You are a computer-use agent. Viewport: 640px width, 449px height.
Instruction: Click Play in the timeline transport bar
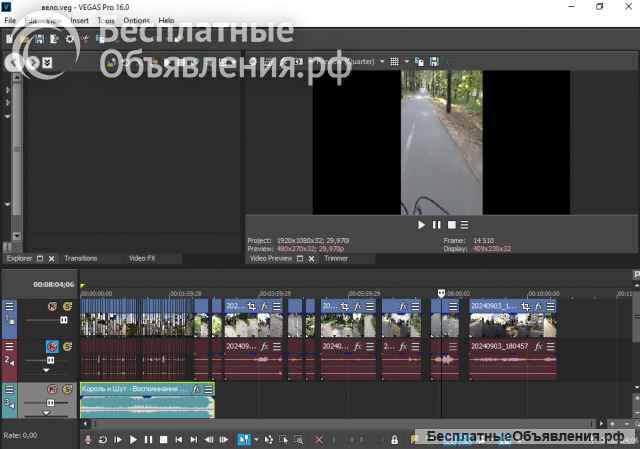[133, 440]
